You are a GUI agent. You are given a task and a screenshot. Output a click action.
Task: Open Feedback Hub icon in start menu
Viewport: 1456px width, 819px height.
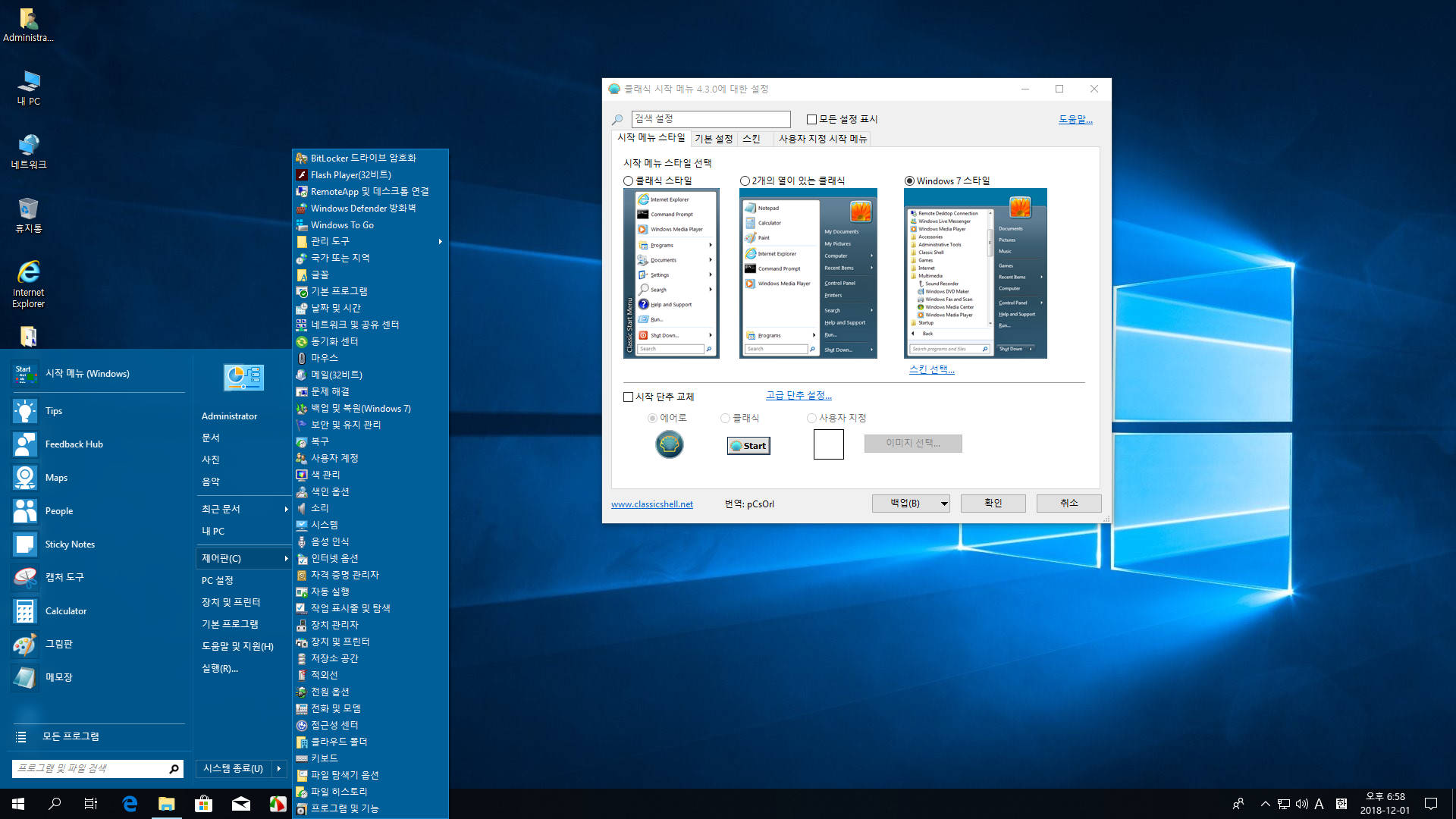point(25,444)
